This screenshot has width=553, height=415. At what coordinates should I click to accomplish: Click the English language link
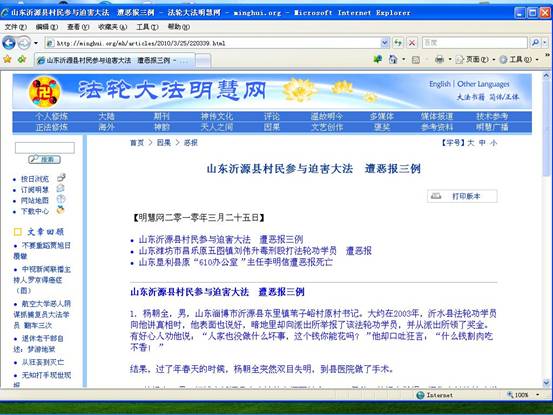(x=439, y=84)
